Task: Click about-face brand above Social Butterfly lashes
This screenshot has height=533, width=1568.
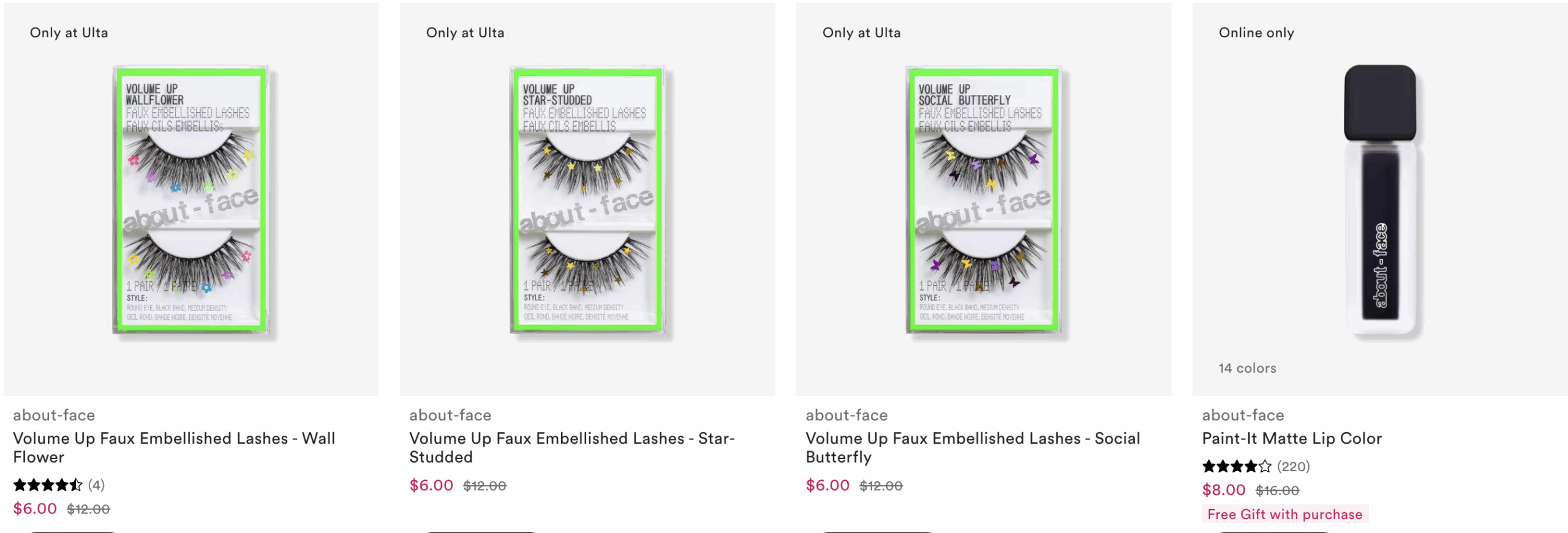Action: [846, 415]
